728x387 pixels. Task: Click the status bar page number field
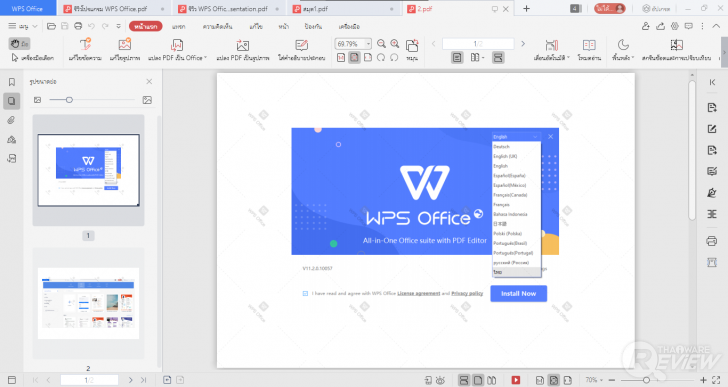coord(89,380)
